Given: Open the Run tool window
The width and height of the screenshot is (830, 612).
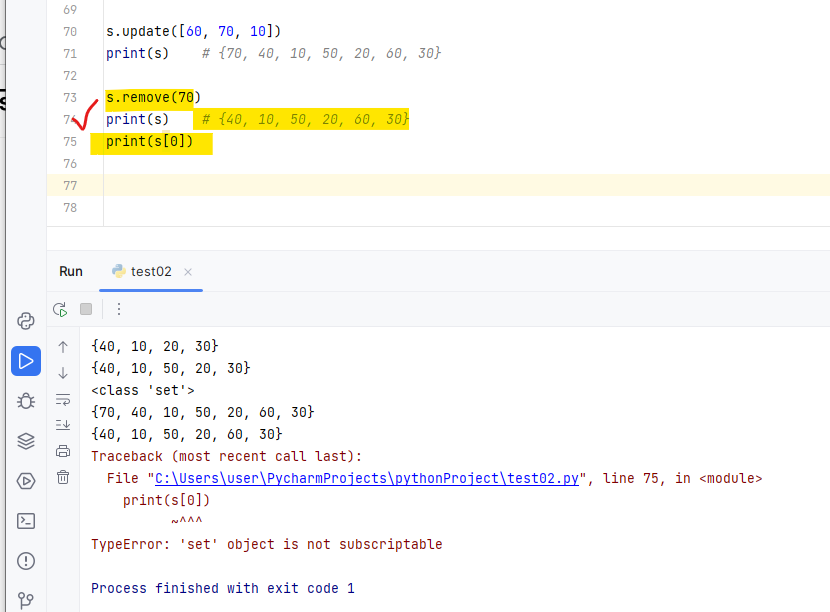Looking at the screenshot, I should [25, 361].
